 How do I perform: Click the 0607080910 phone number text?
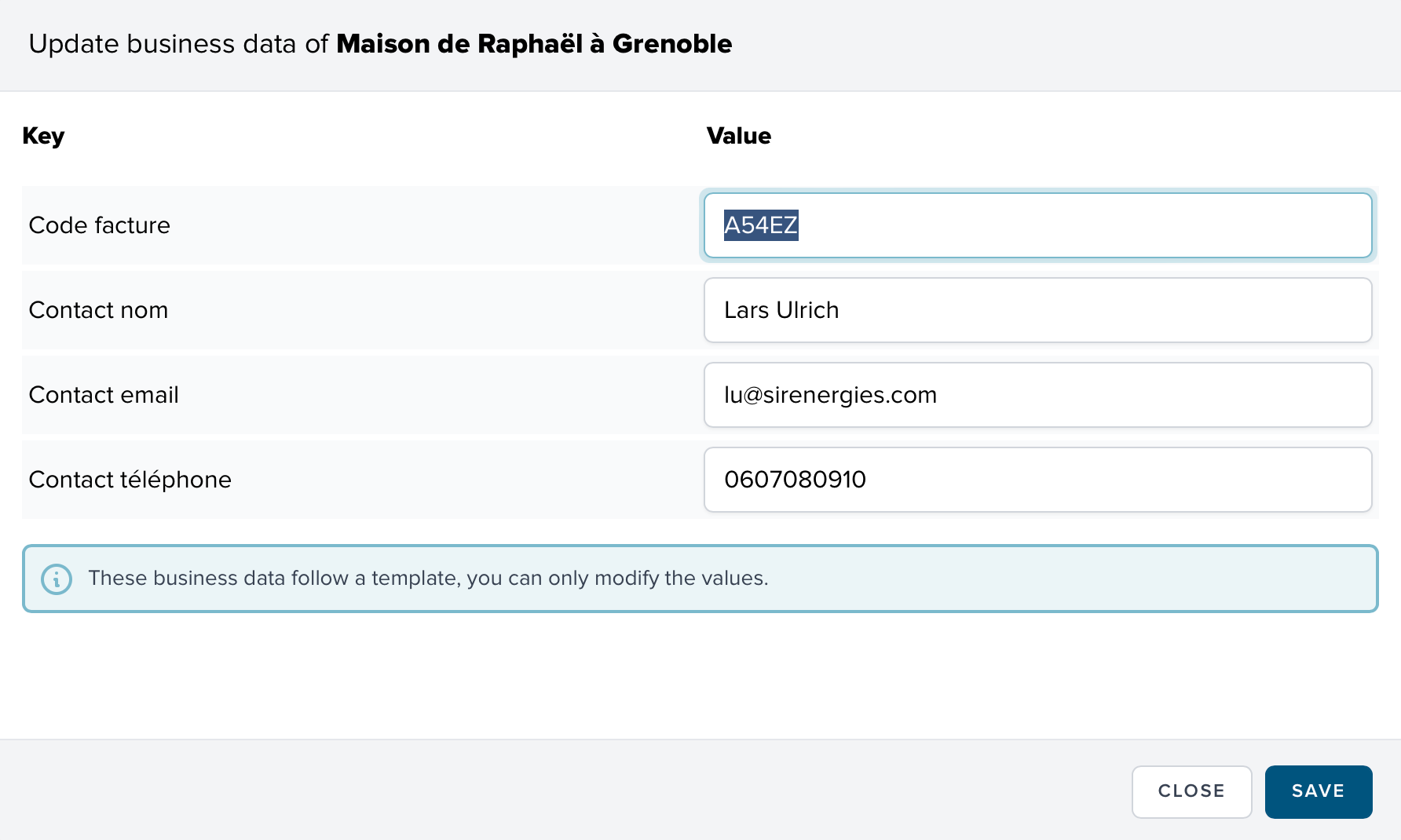(x=795, y=480)
